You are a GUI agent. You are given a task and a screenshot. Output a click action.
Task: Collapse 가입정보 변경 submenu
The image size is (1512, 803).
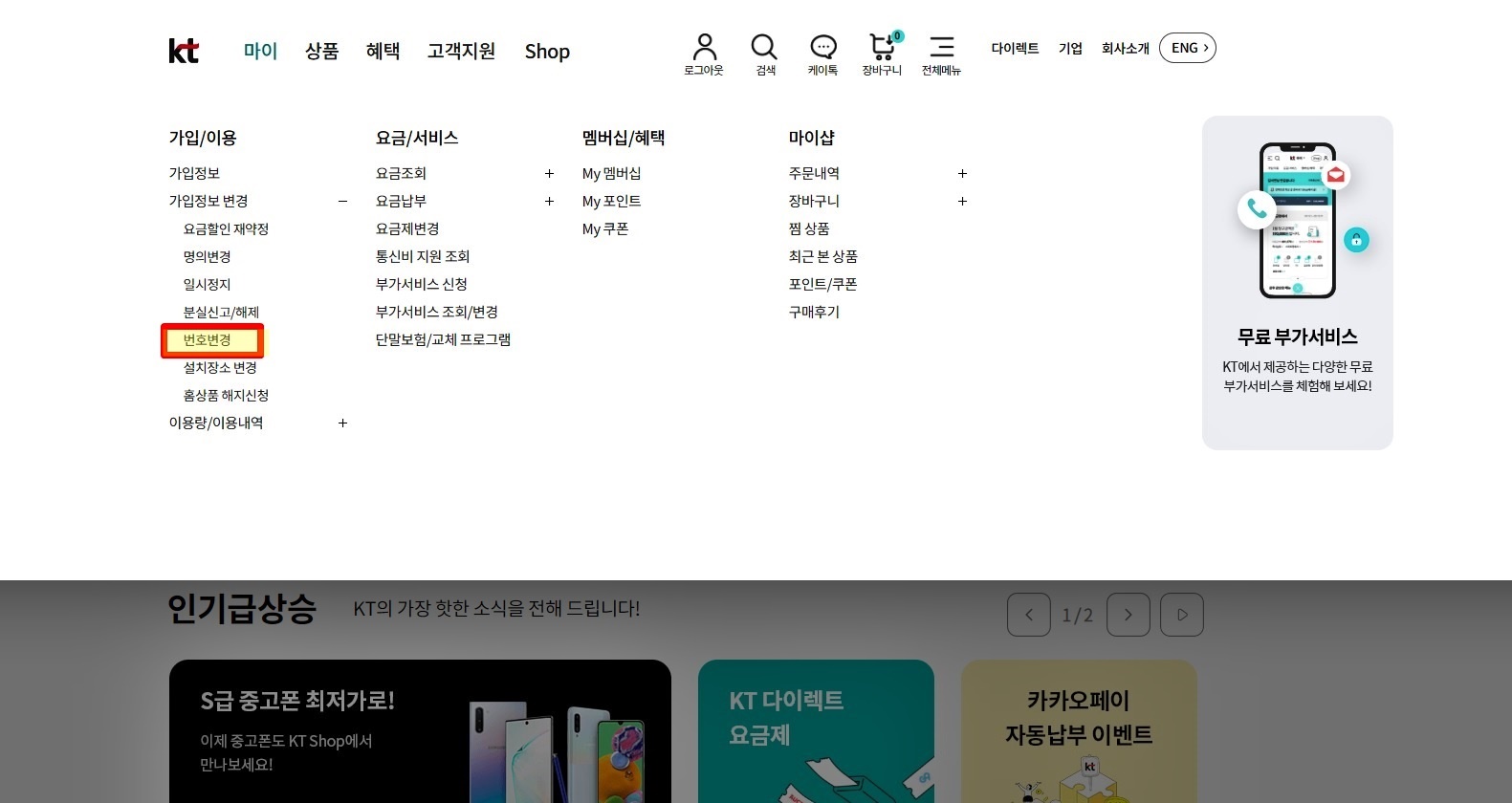click(x=342, y=201)
